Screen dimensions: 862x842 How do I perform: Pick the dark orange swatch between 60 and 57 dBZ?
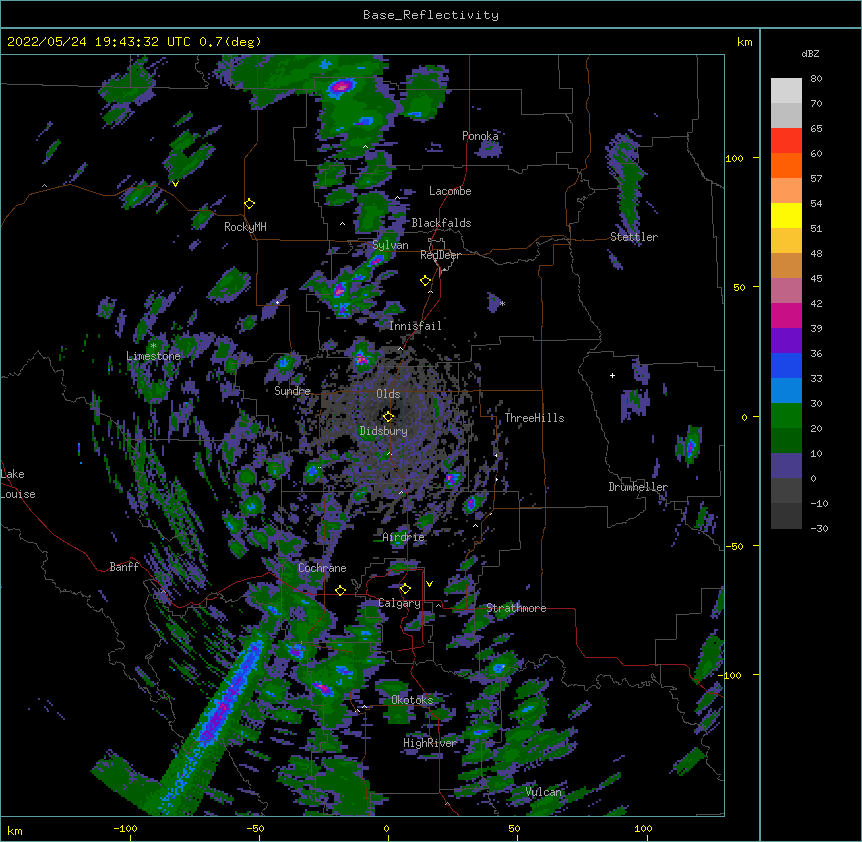coord(786,166)
